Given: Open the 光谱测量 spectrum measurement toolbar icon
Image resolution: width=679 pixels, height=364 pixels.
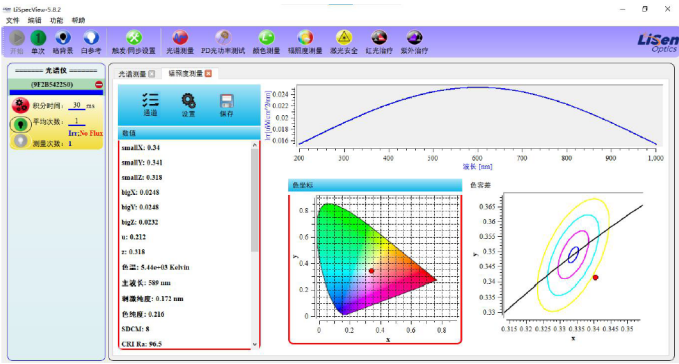Looking at the screenshot, I should [180, 38].
